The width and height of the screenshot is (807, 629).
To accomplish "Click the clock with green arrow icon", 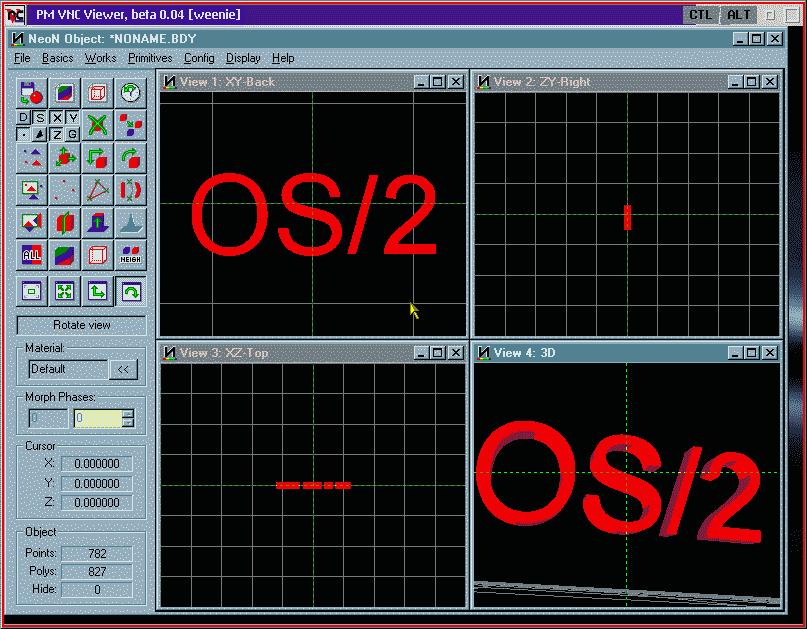I will [x=130, y=93].
